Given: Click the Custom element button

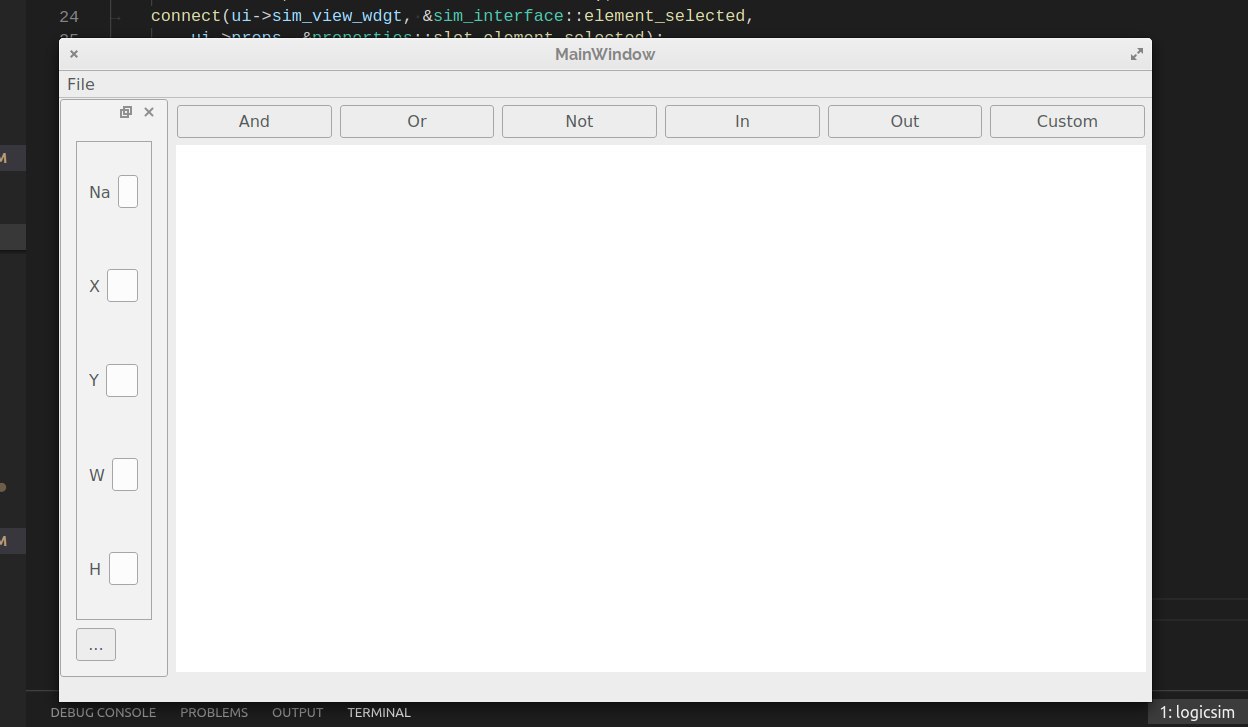Looking at the screenshot, I should coord(1067,121).
